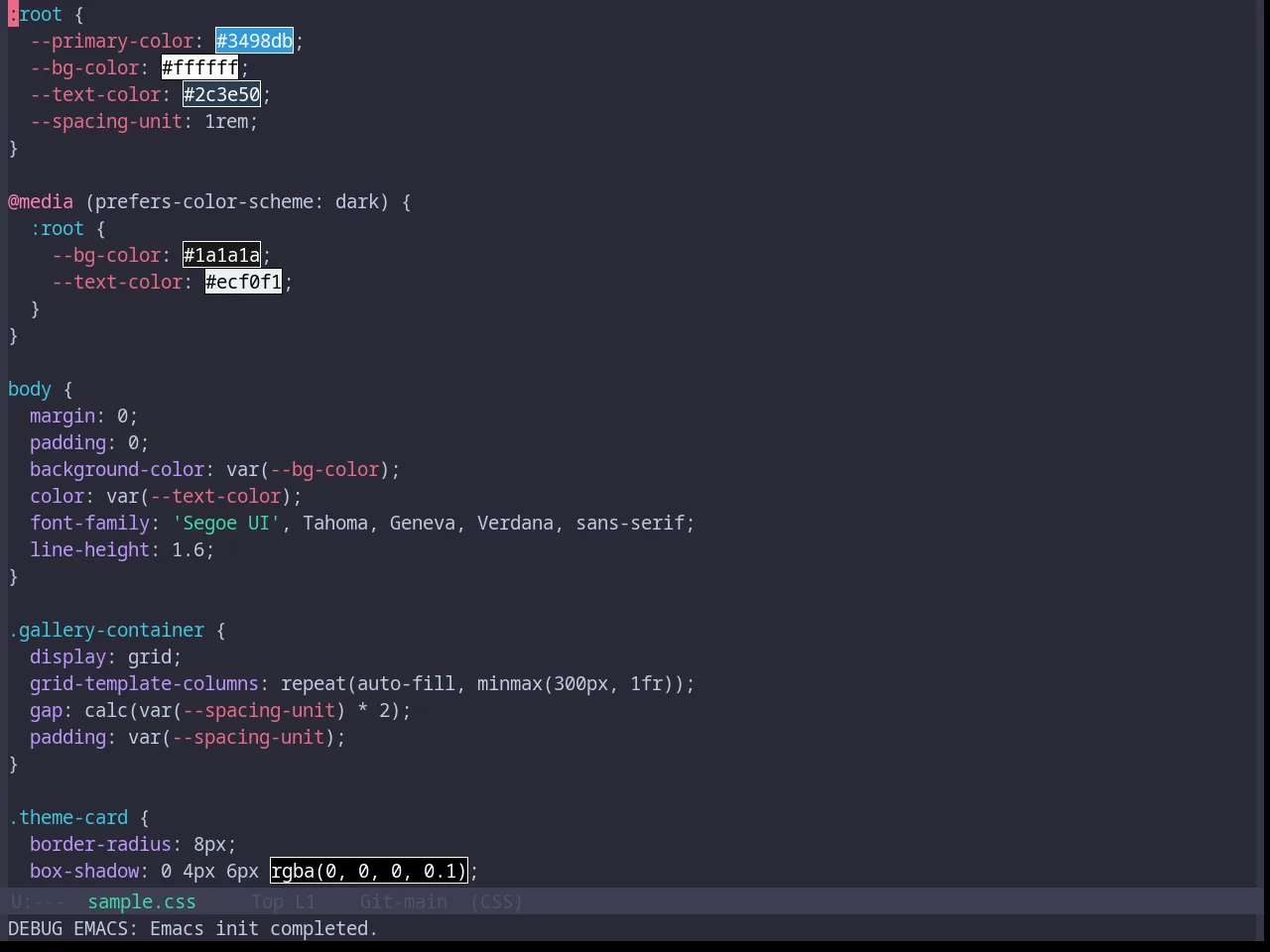Click --bg-color property with #ffffff value

coord(84,67)
